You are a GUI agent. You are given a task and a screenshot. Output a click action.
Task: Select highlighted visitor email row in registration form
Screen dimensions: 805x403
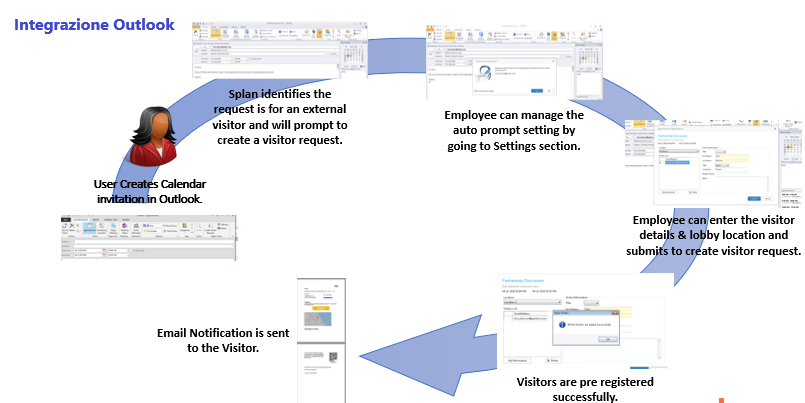(677, 162)
